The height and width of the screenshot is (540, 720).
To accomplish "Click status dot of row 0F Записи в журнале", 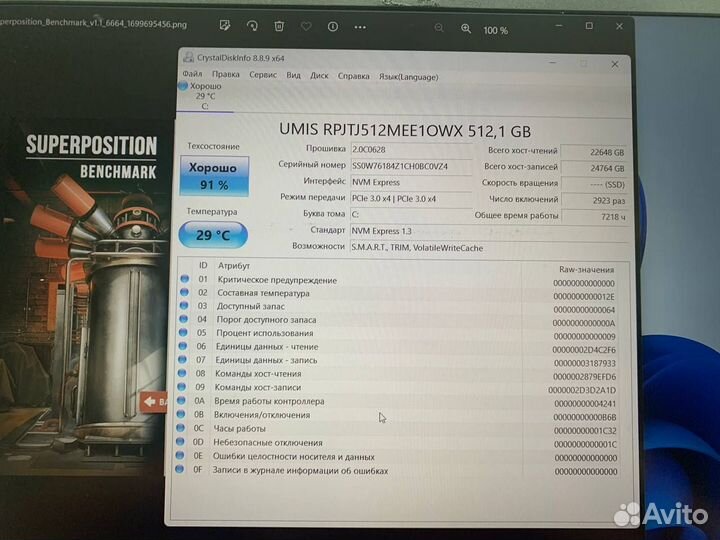I will [x=179, y=469].
